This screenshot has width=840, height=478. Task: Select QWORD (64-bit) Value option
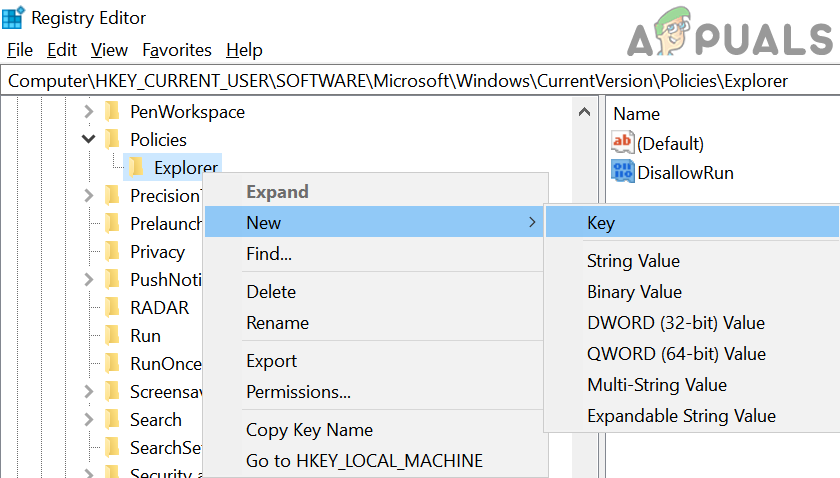[x=692, y=354]
